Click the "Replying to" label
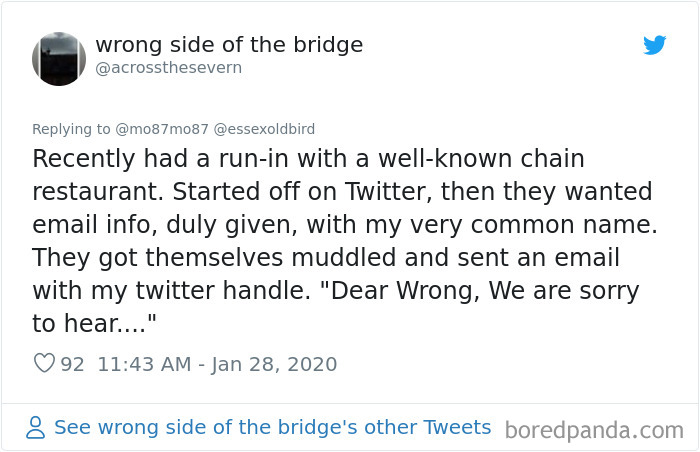This screenshot has width=700, height=452. pyautogui.click(x=71, y=129)
